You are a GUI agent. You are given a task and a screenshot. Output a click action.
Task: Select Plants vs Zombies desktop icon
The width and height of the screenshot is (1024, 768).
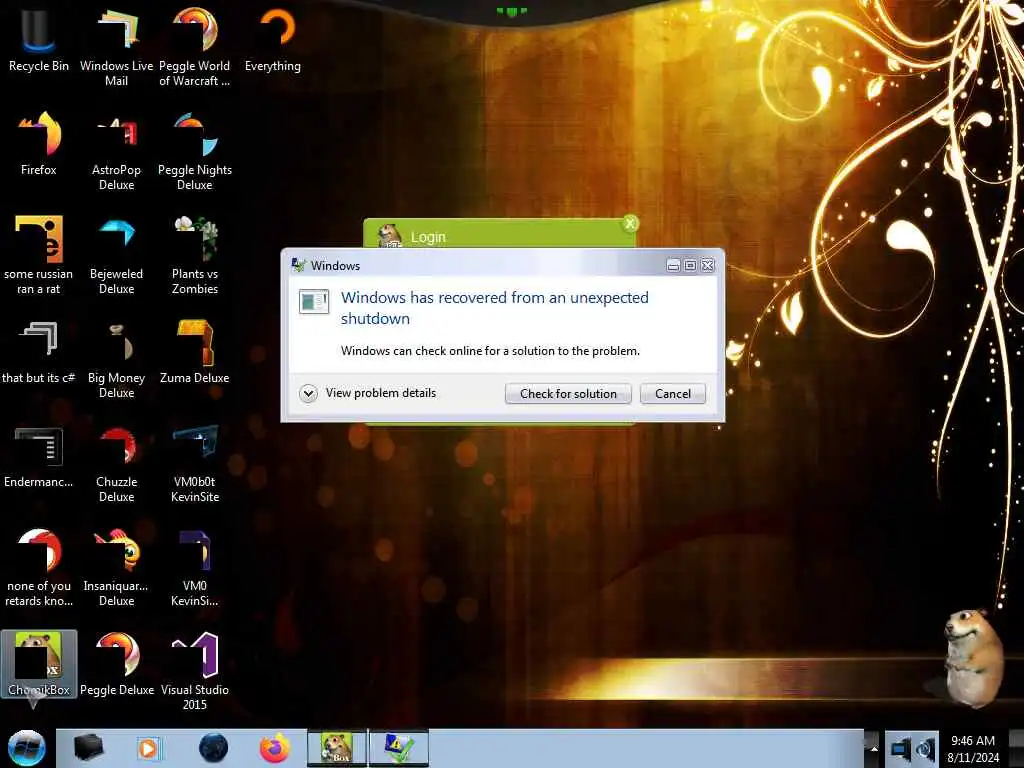(195, 255)
